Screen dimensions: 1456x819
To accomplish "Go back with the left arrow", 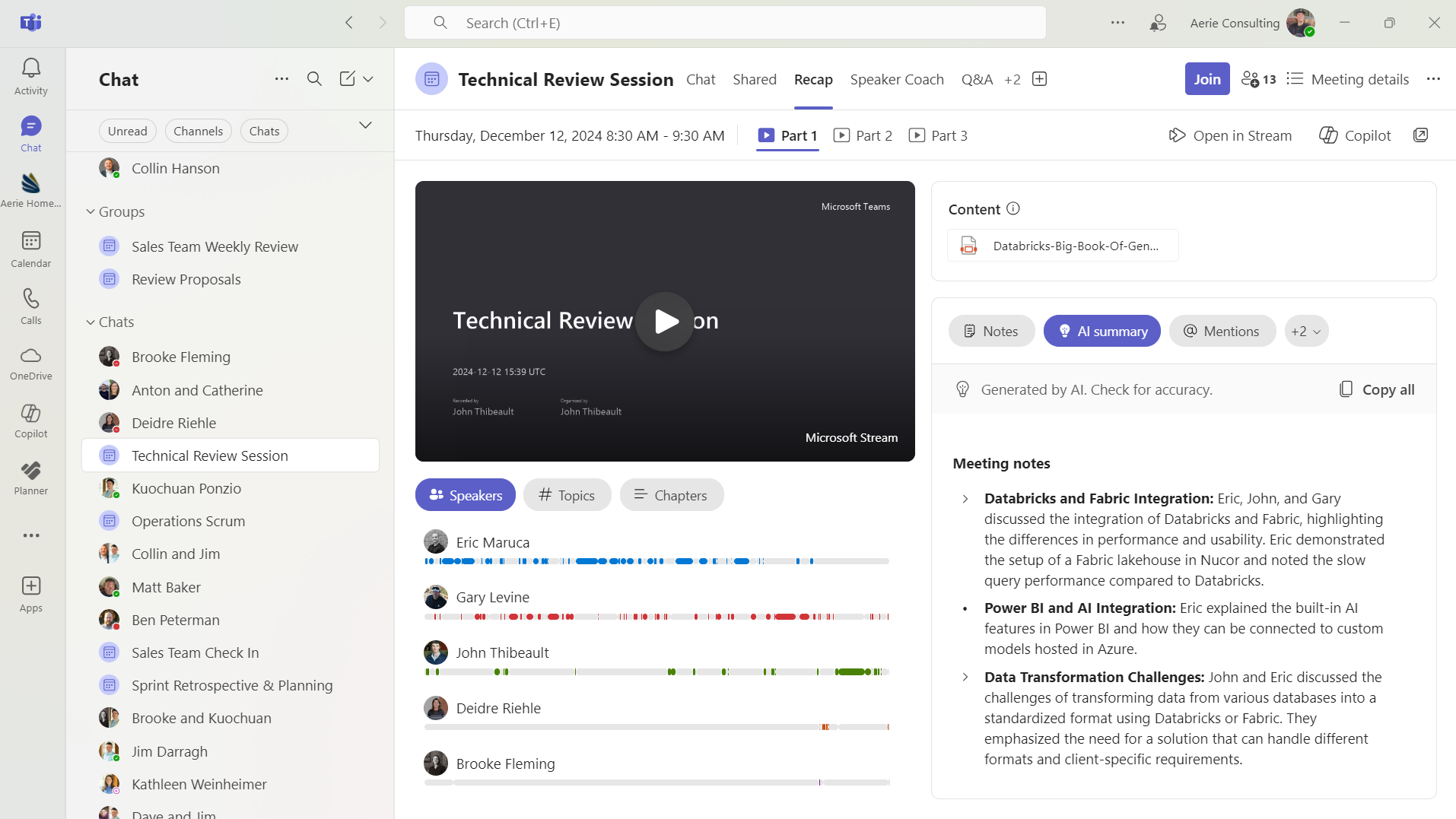I will click(349, 23).
